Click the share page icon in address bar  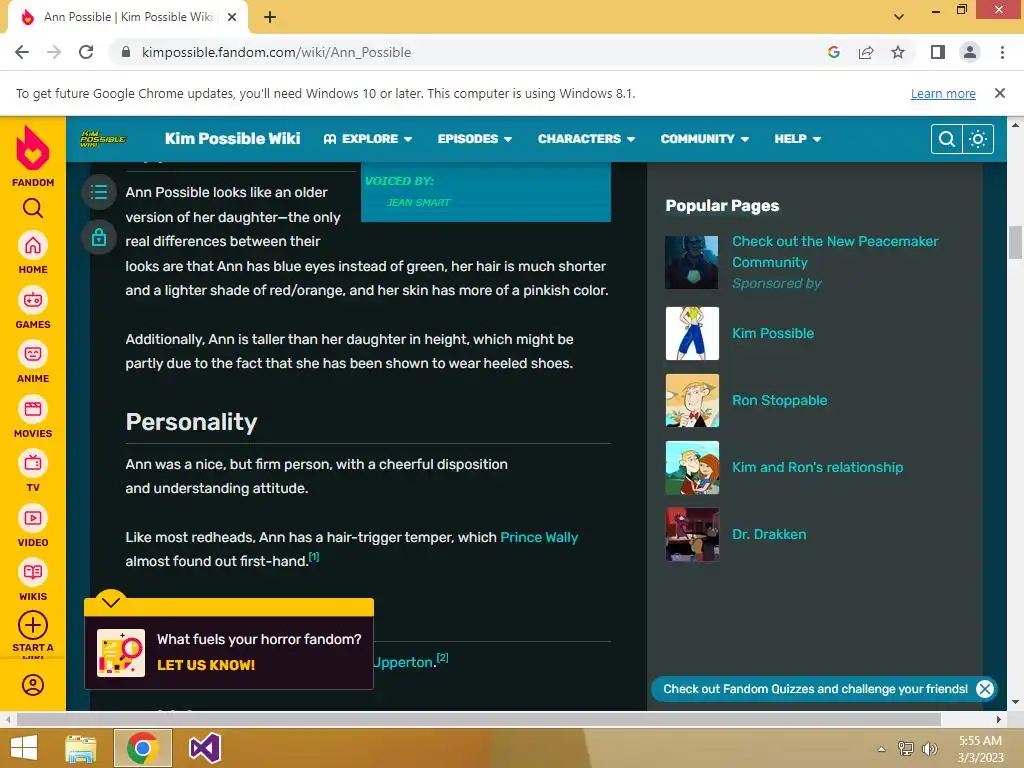coord(866,52)
